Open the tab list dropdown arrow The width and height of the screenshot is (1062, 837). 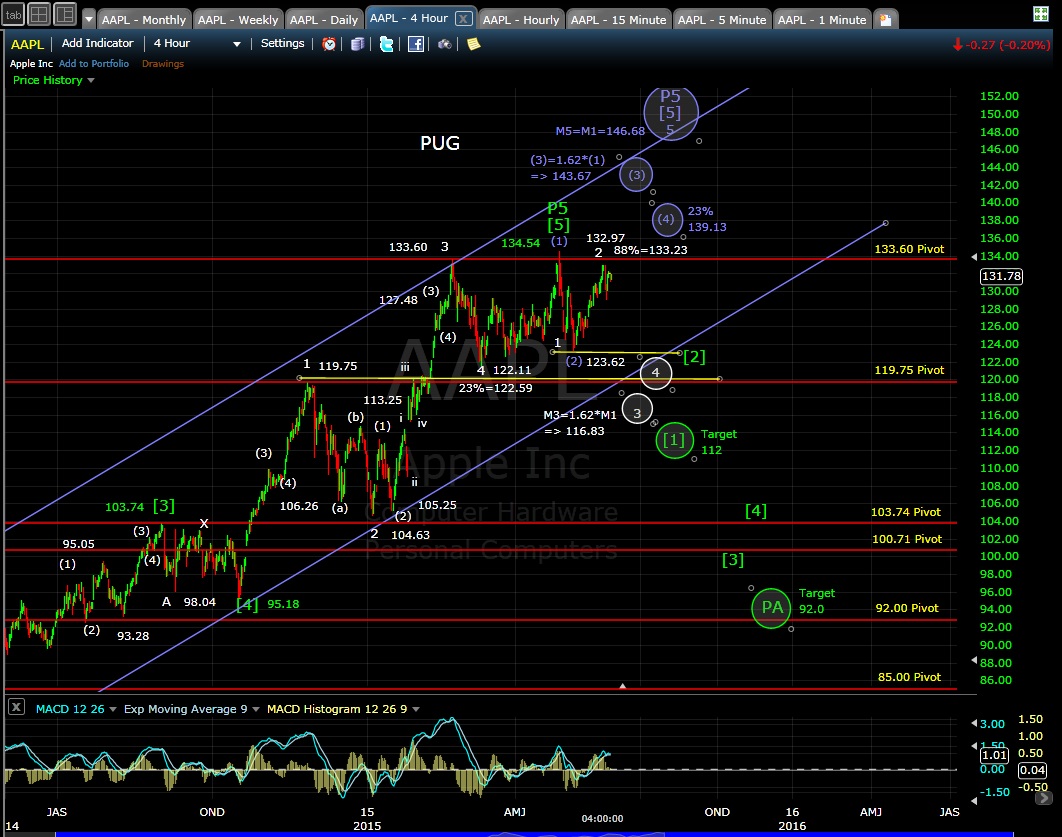[89, 20]
